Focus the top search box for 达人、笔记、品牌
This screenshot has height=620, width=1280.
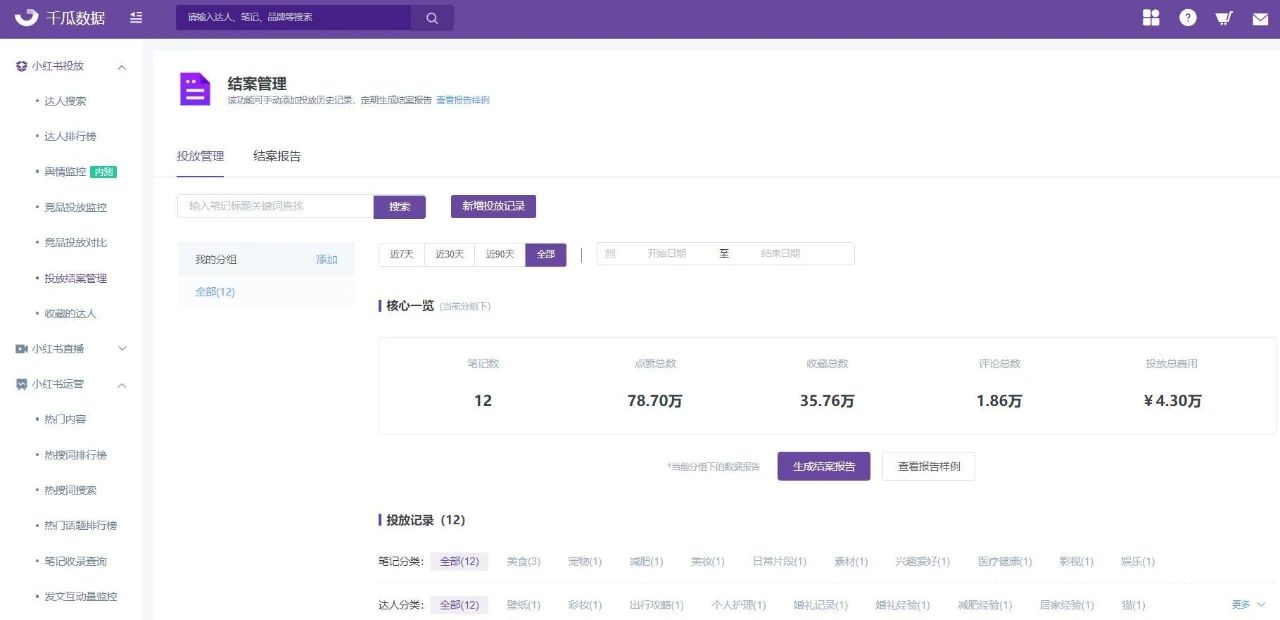pos(293,18)
